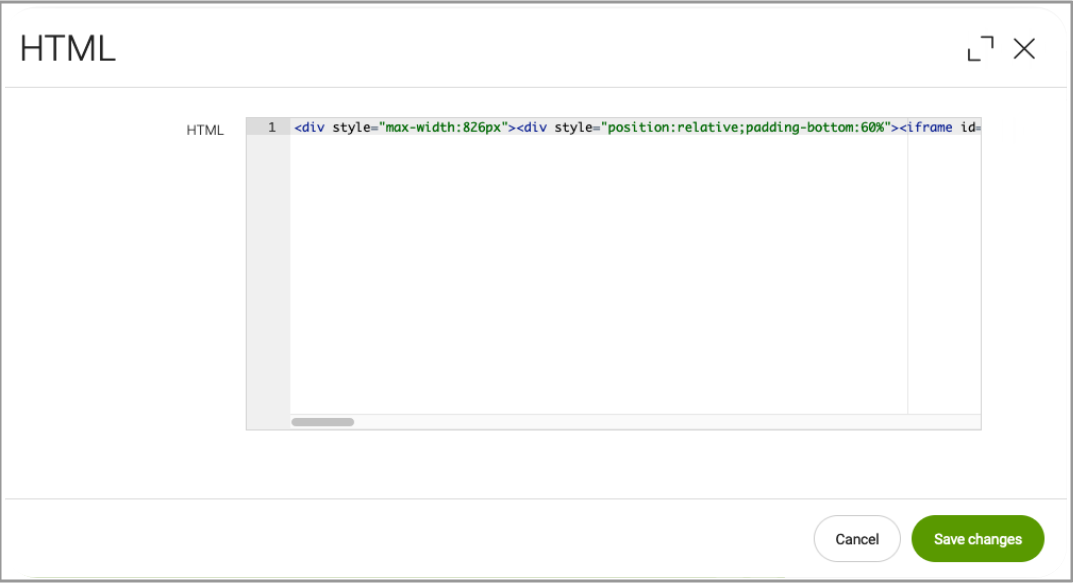1073x583 pixels.
Task: Close the HTML dialog with the X
Action: tap(1024, 49)
